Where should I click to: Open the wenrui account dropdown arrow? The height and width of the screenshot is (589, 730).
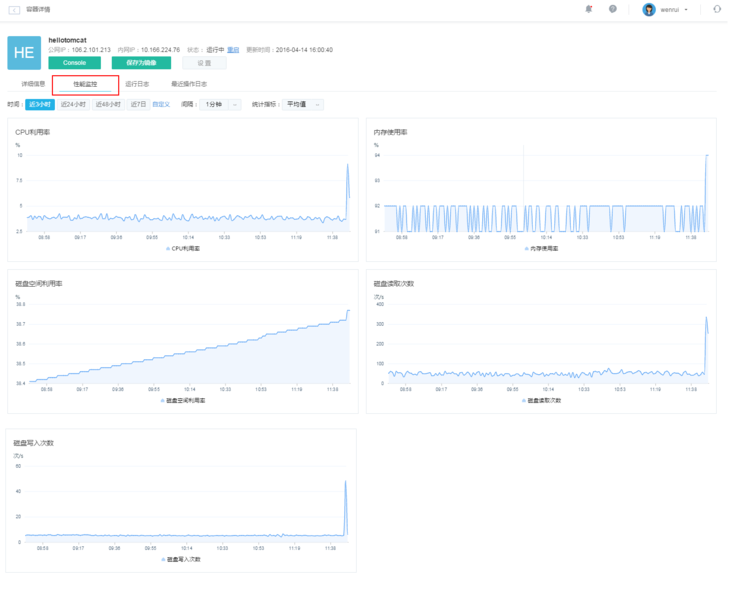686,10
